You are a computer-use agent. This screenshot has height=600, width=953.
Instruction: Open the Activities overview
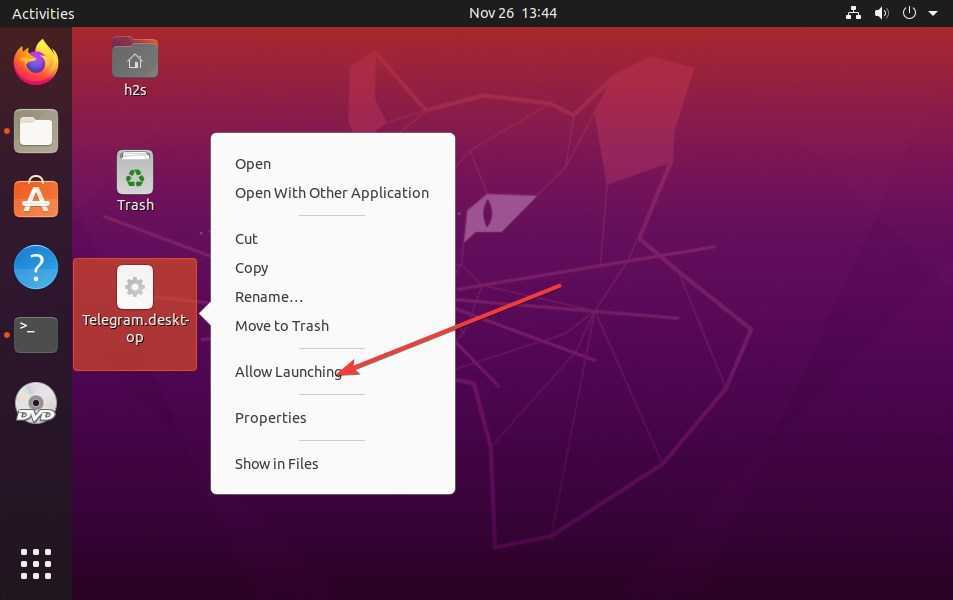click(x=43, y=13)
